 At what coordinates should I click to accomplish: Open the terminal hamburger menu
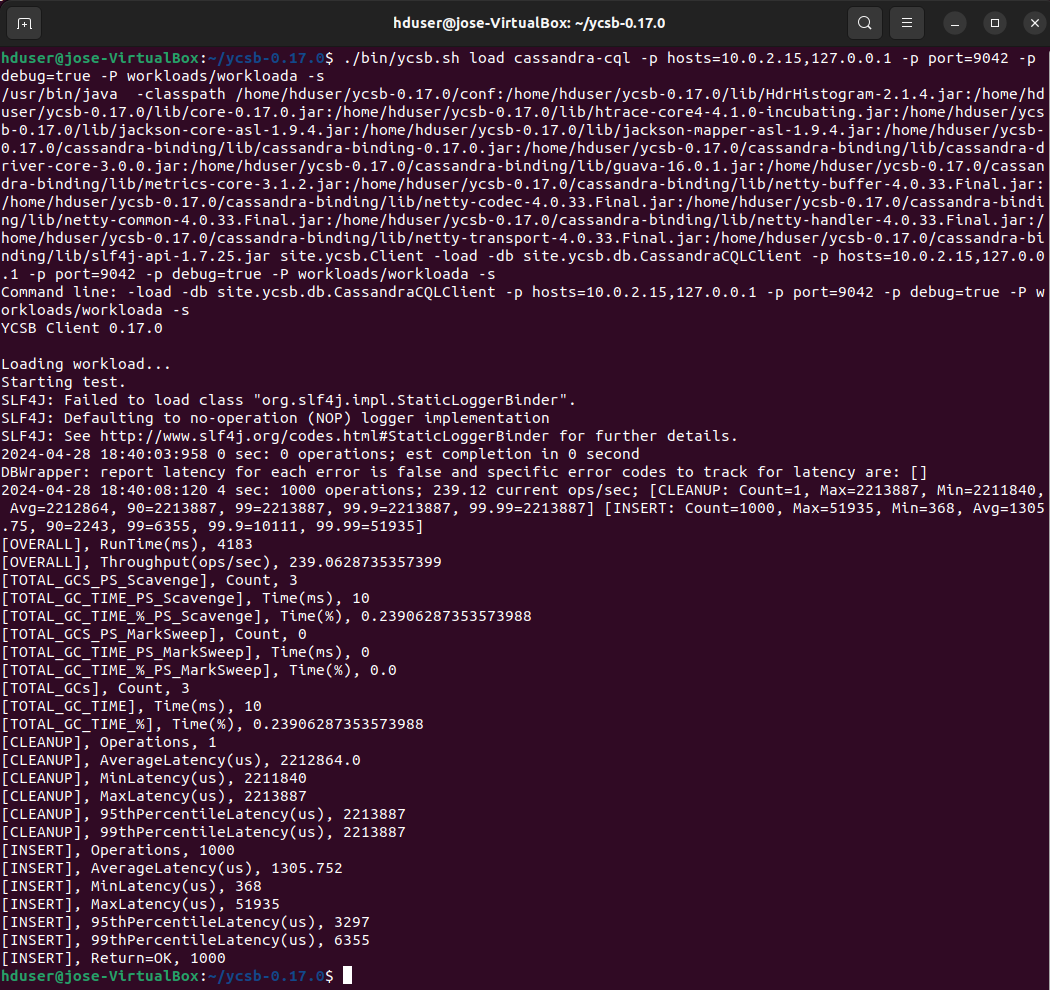[907, 23]
